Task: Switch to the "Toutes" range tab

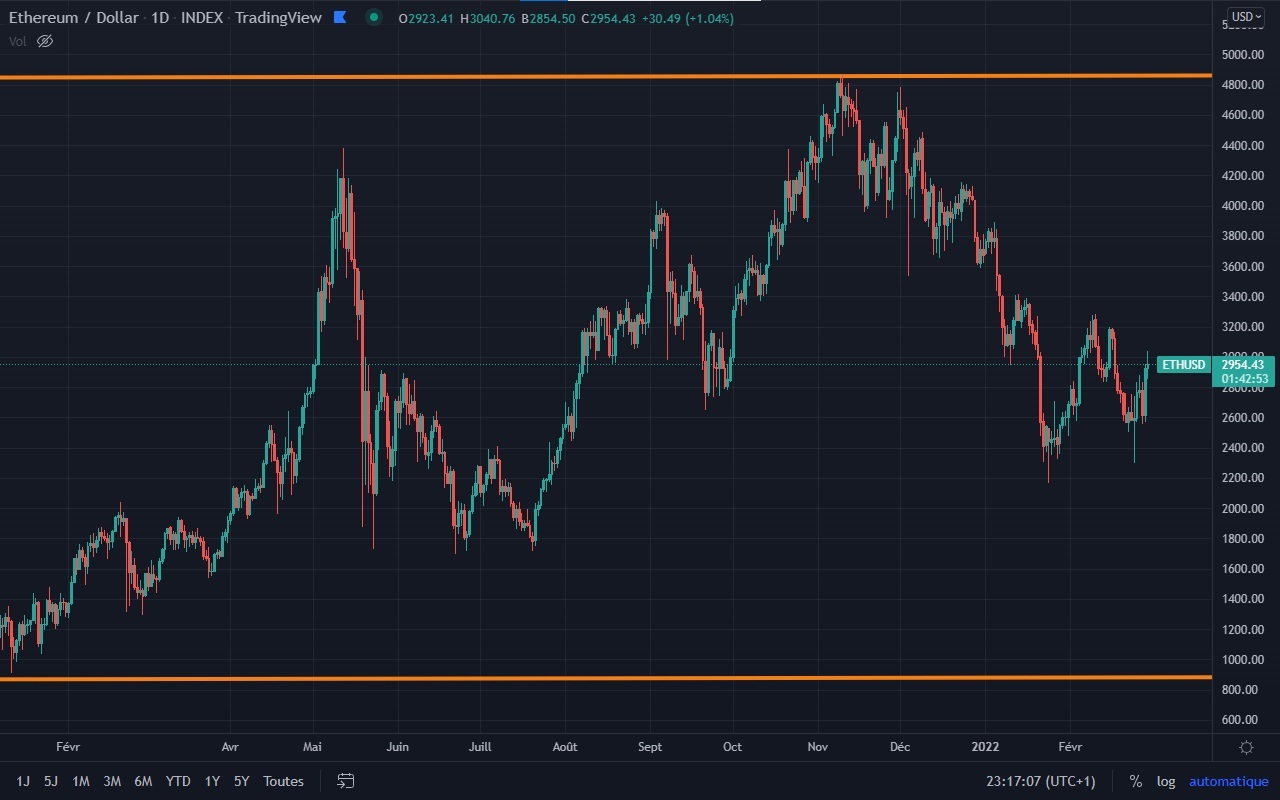Action: click(x=283, y=781)
